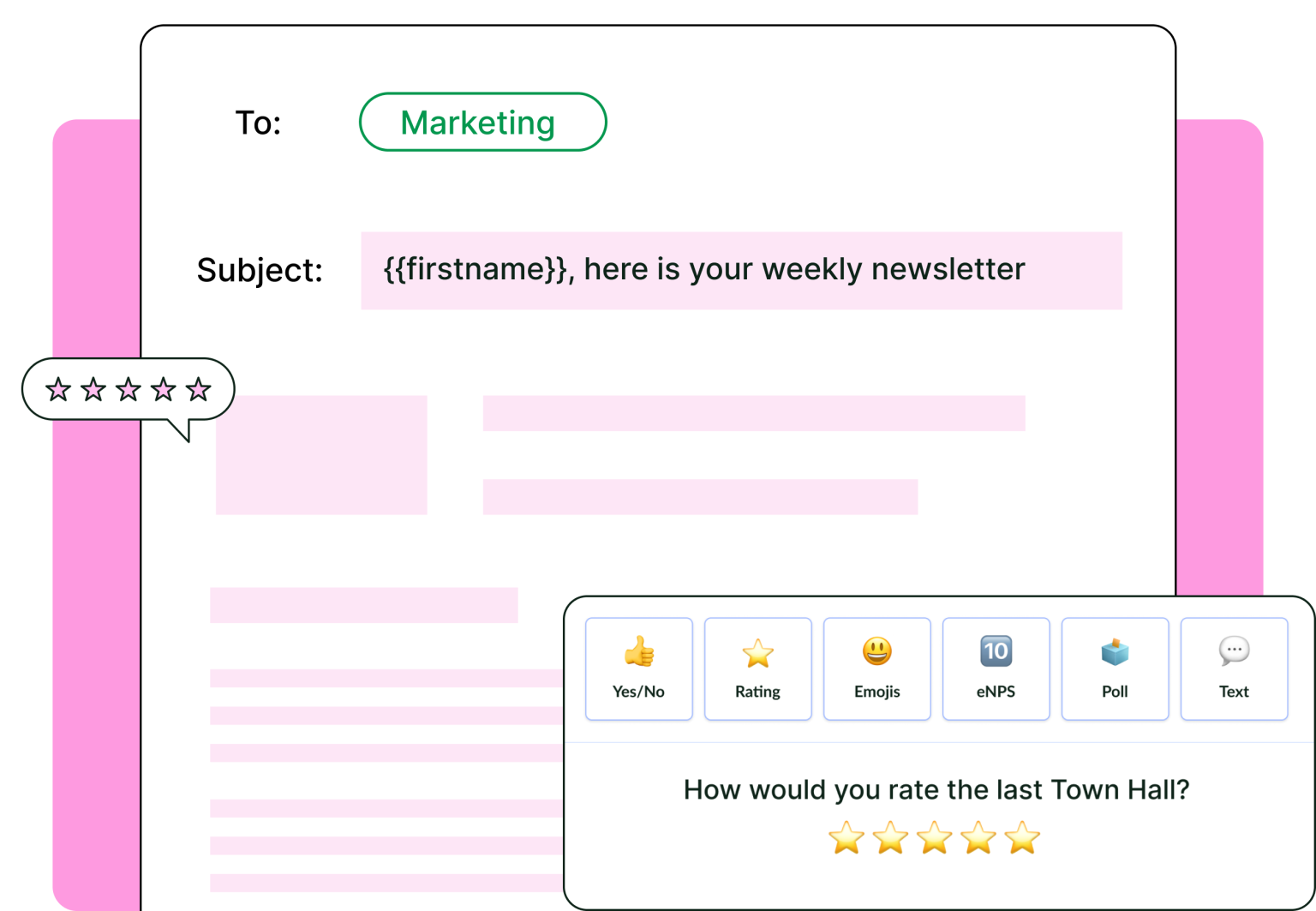Click the Subject: field label

[260, 270]
